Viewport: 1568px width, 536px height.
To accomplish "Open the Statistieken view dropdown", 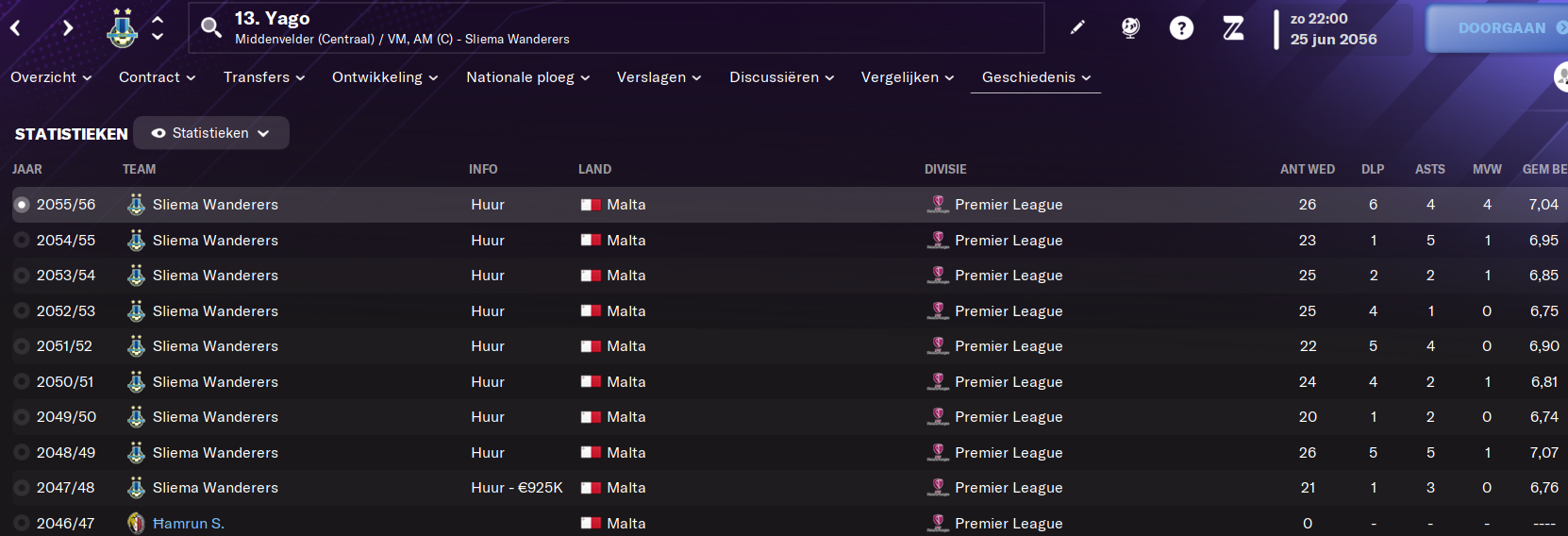I will click(x=211, y=133).
